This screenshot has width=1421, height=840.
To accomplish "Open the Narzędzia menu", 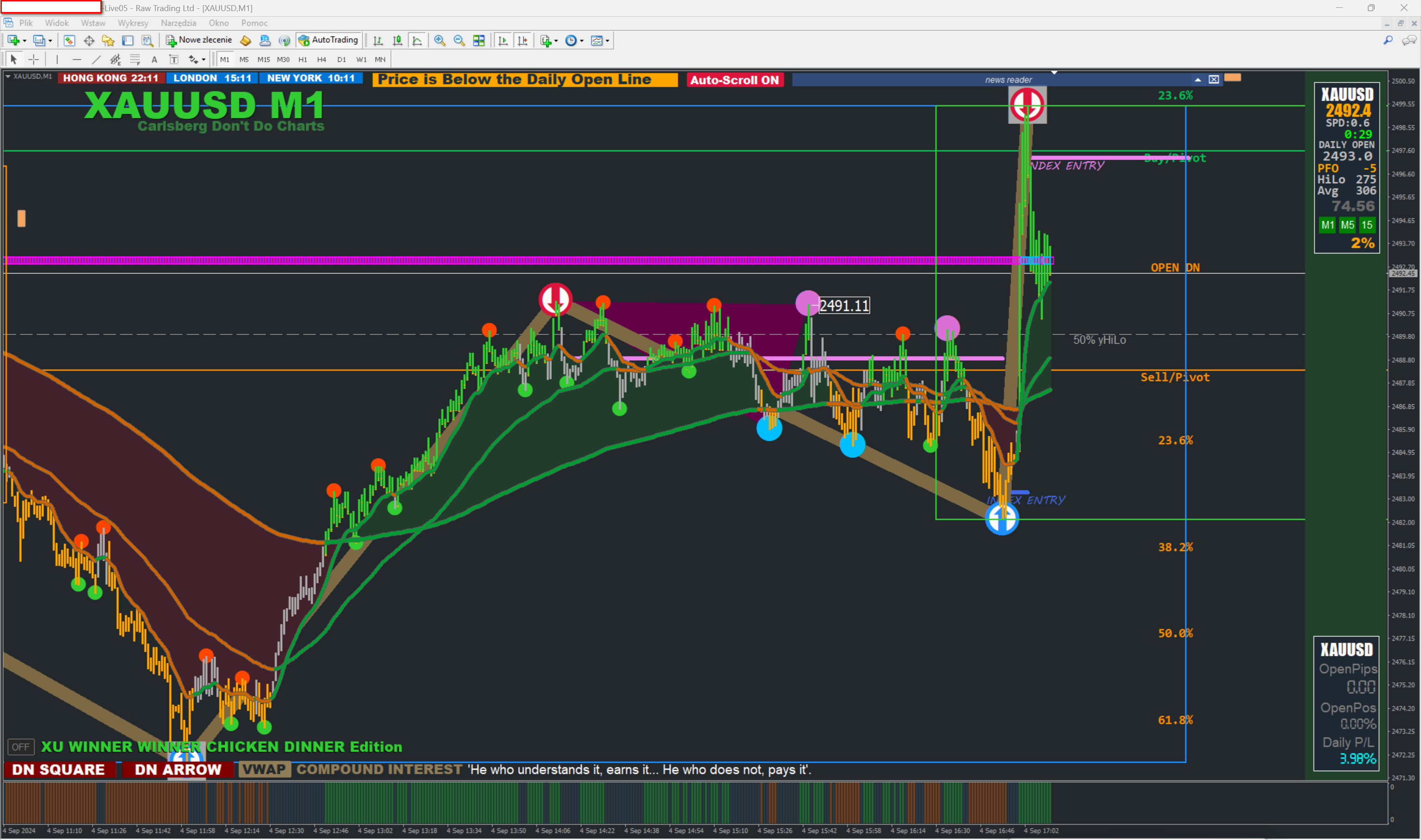I will (x=178, y=23).
